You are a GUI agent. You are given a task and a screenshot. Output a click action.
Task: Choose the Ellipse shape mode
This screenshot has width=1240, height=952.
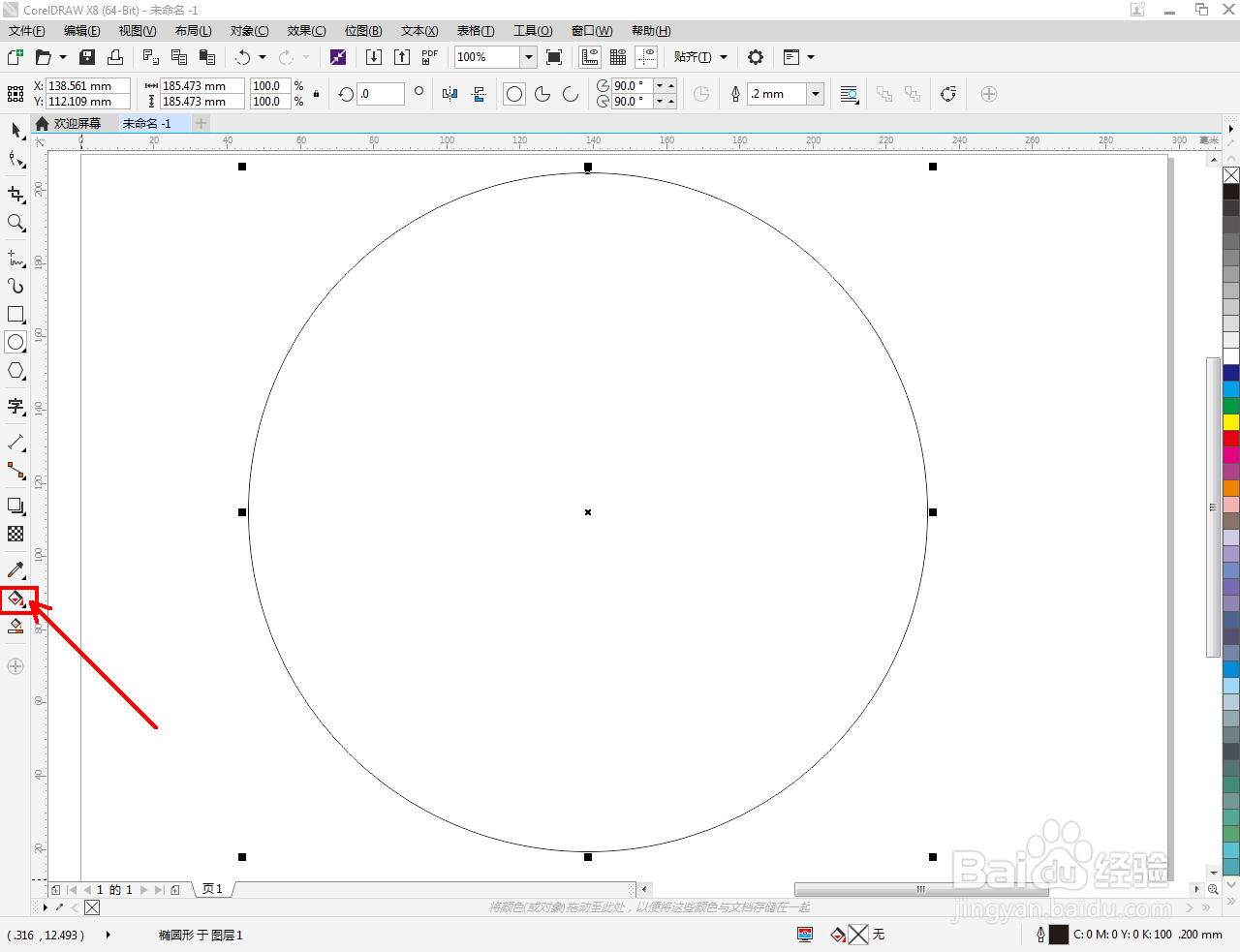(514, 94)
